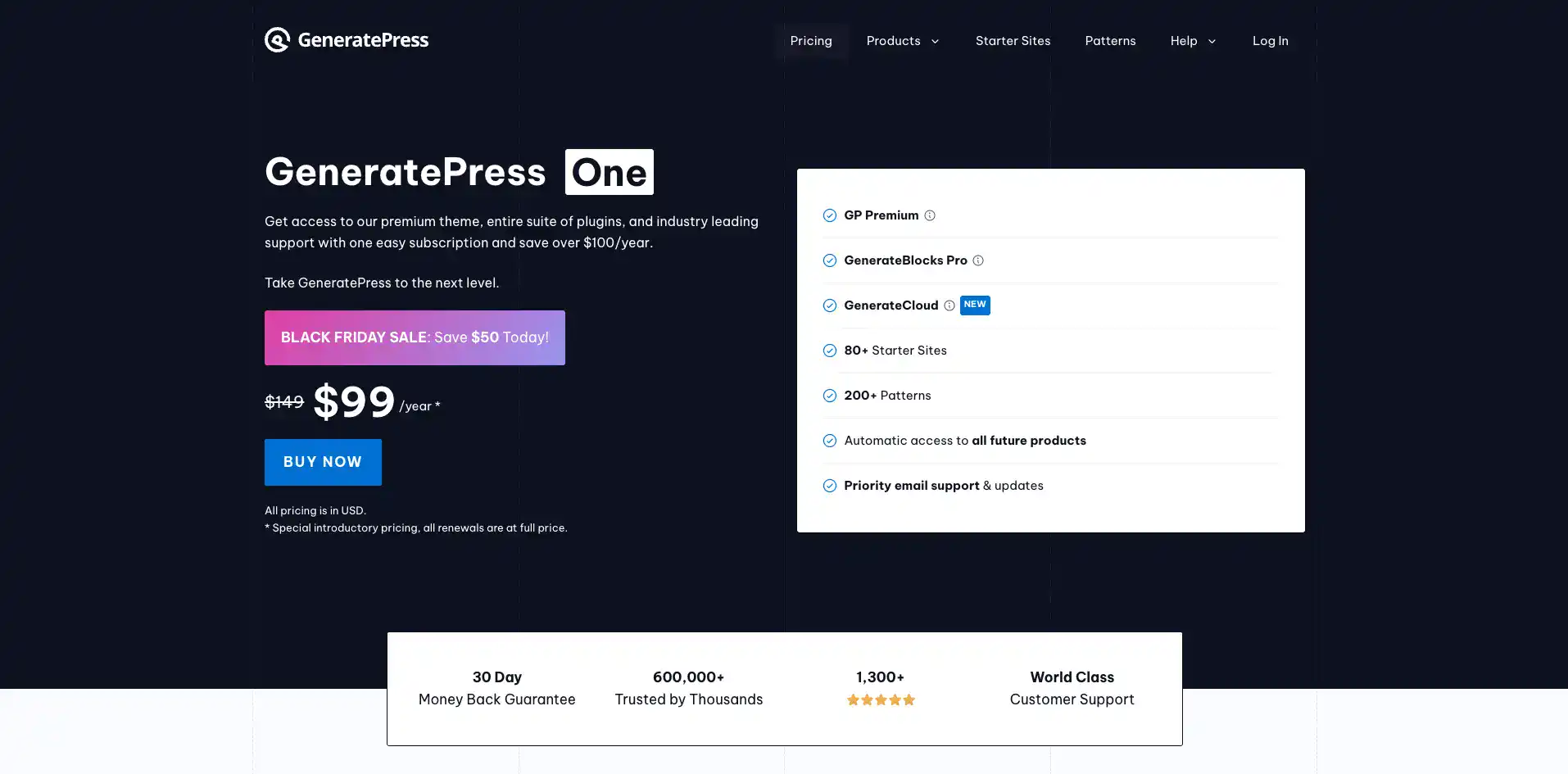
Task: Click the GeneratePress logo icon
Action: point(277,40)
